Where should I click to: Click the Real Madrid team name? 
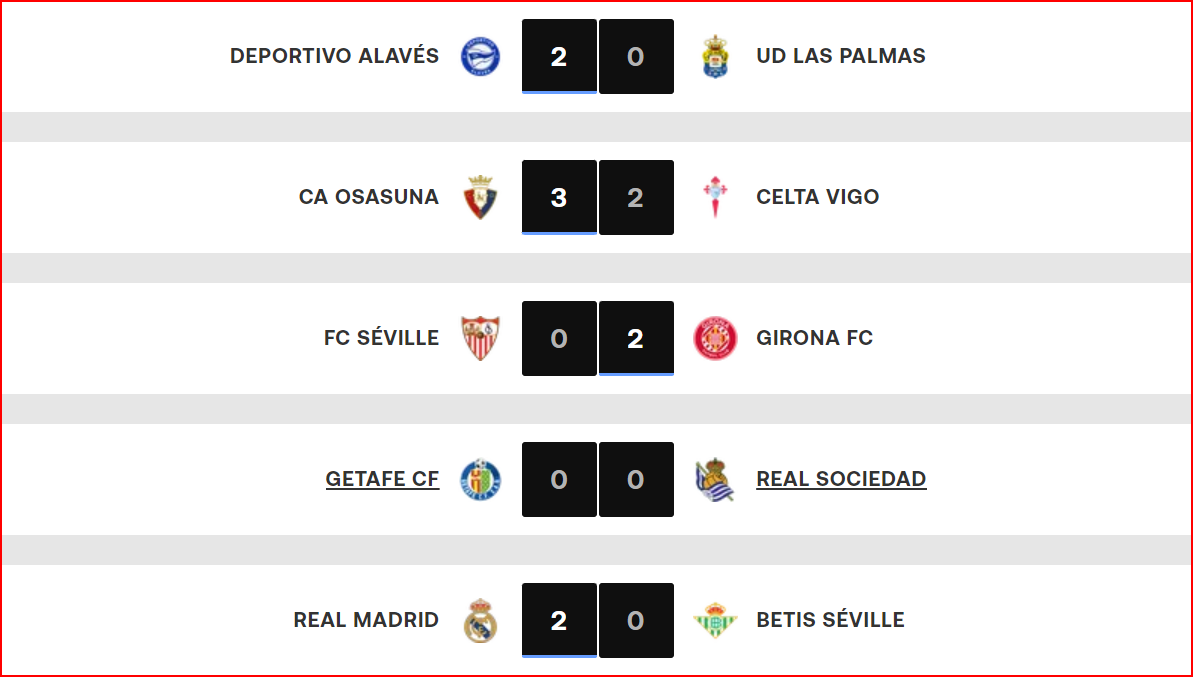[x=366, y=620]
